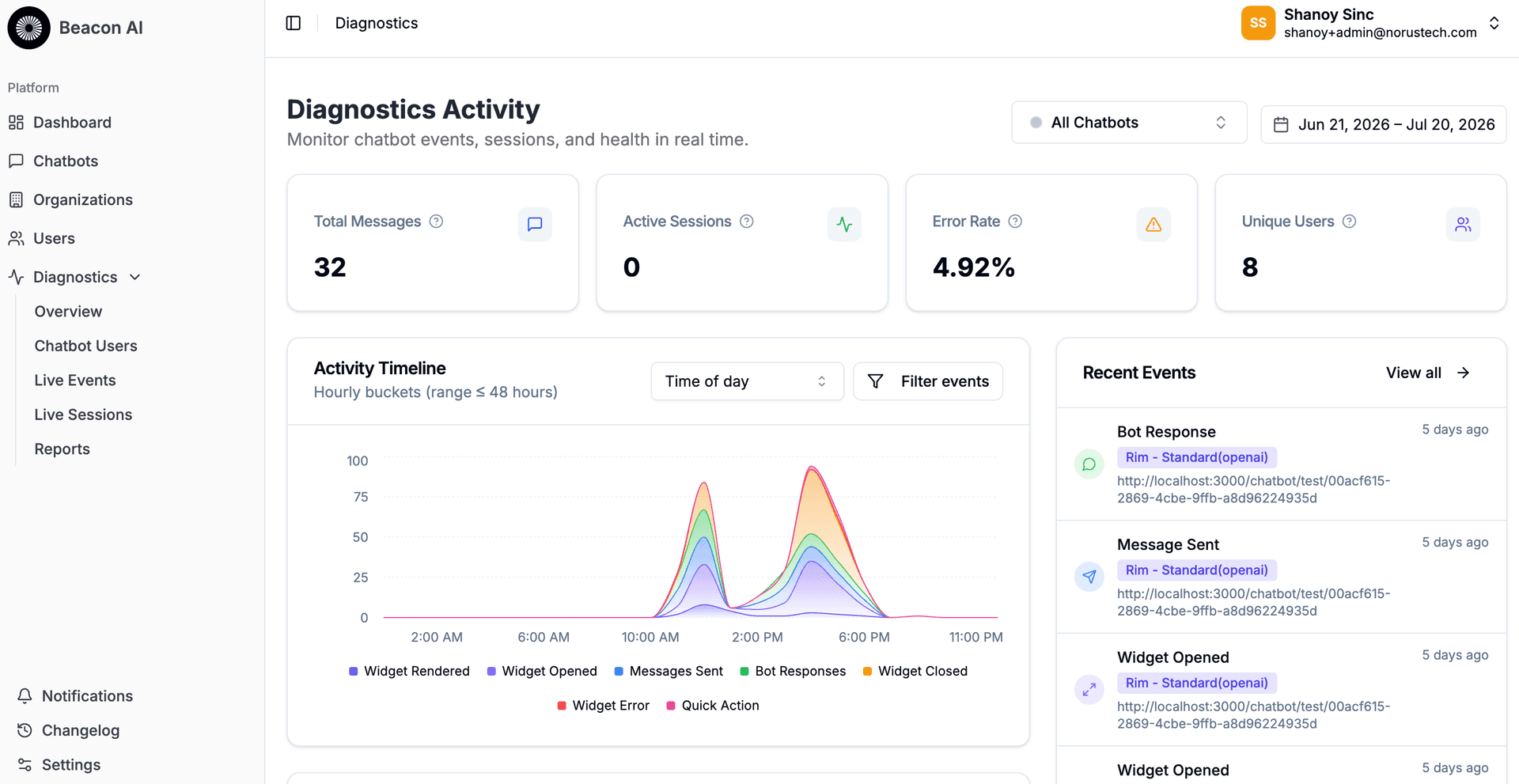Click the Diagnostics breadcrumb title

tap(377, 23)
